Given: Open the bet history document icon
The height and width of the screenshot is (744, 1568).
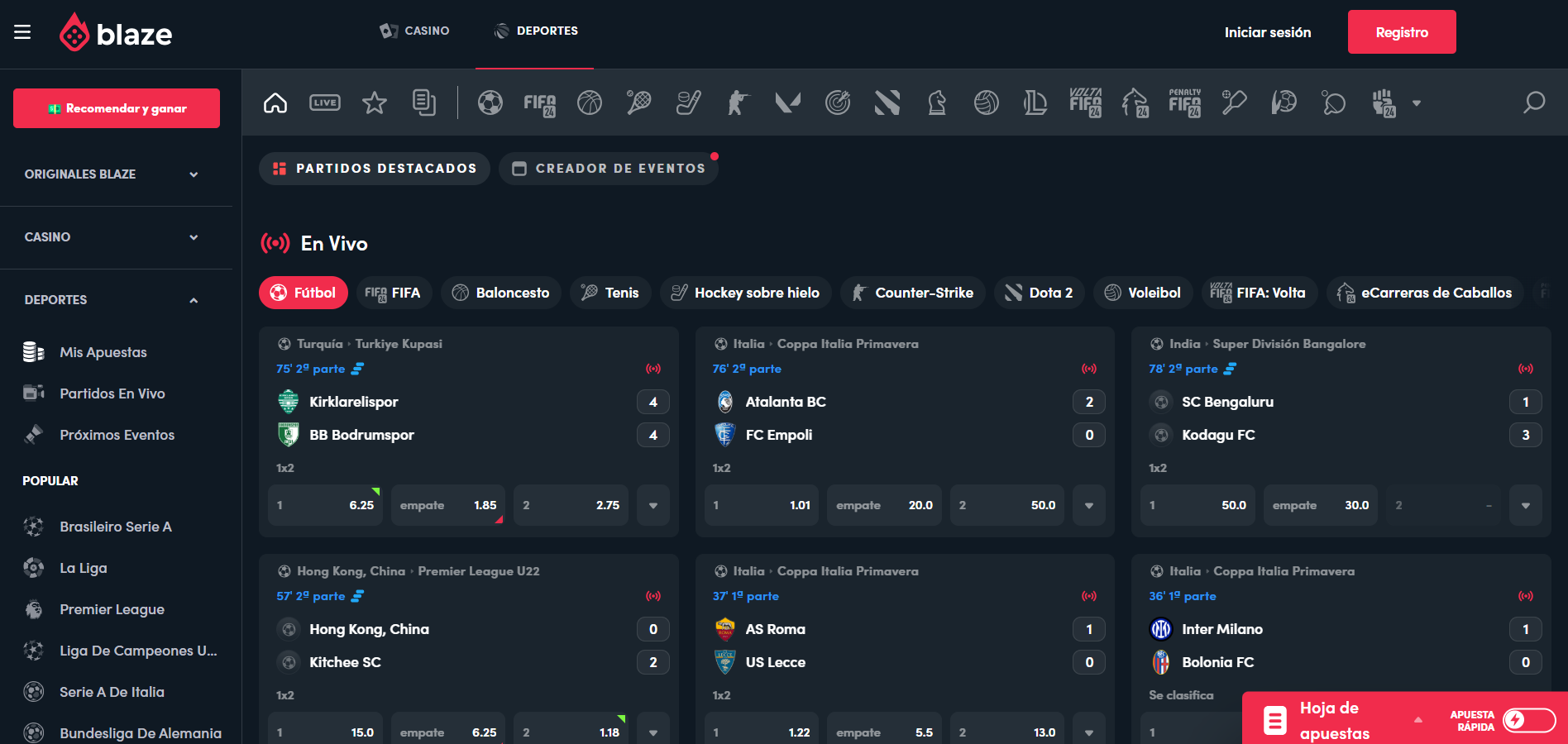Looking at the screenshot, I should tap(424, 103).
